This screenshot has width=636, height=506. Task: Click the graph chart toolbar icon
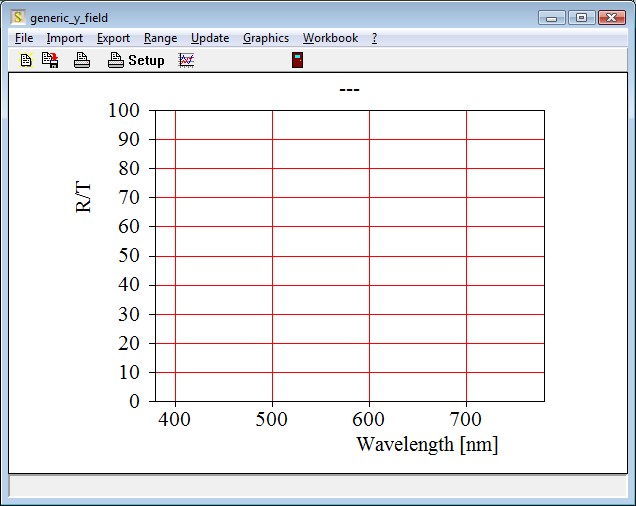click(x=186, y=60)
